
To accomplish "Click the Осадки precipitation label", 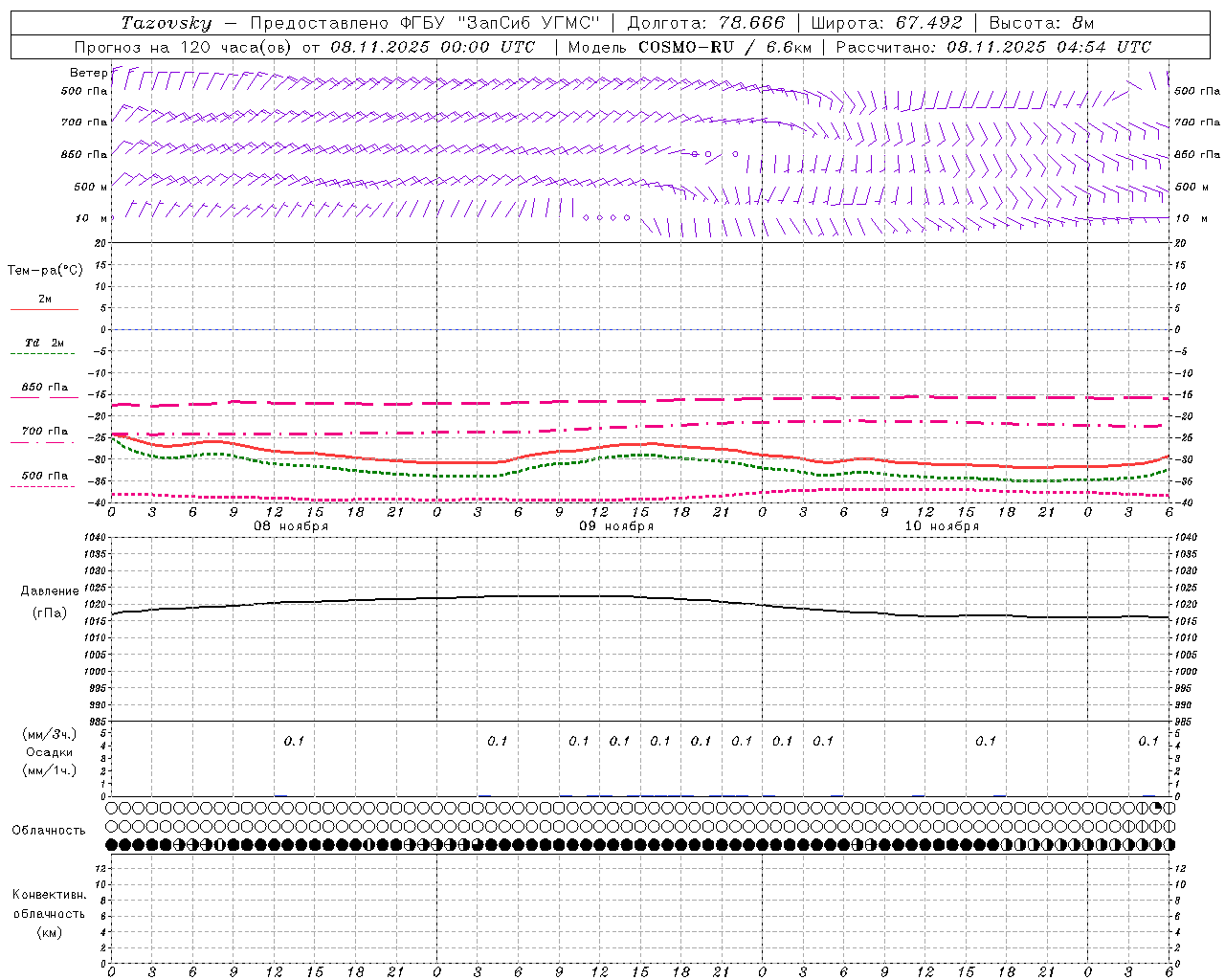I will click(50, 752).
